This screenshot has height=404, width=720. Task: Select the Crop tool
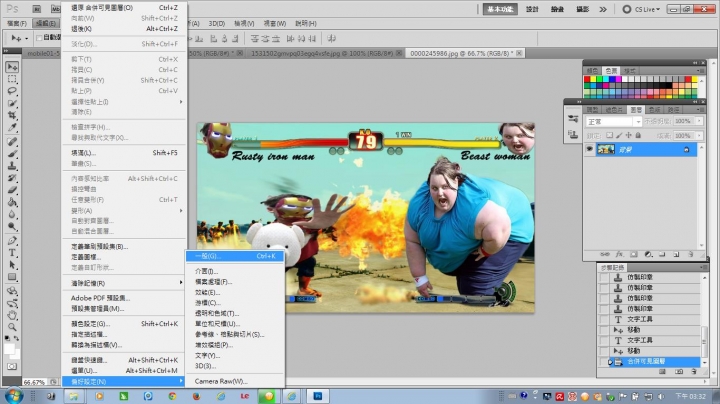click(x=12, y=115)
